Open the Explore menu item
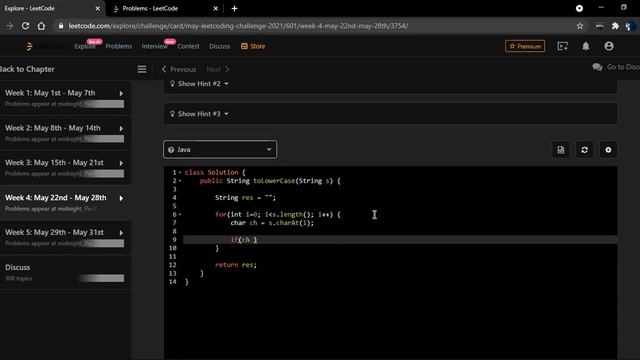The image size is (640, 360). pyautogui.click(x=85, y=46)
